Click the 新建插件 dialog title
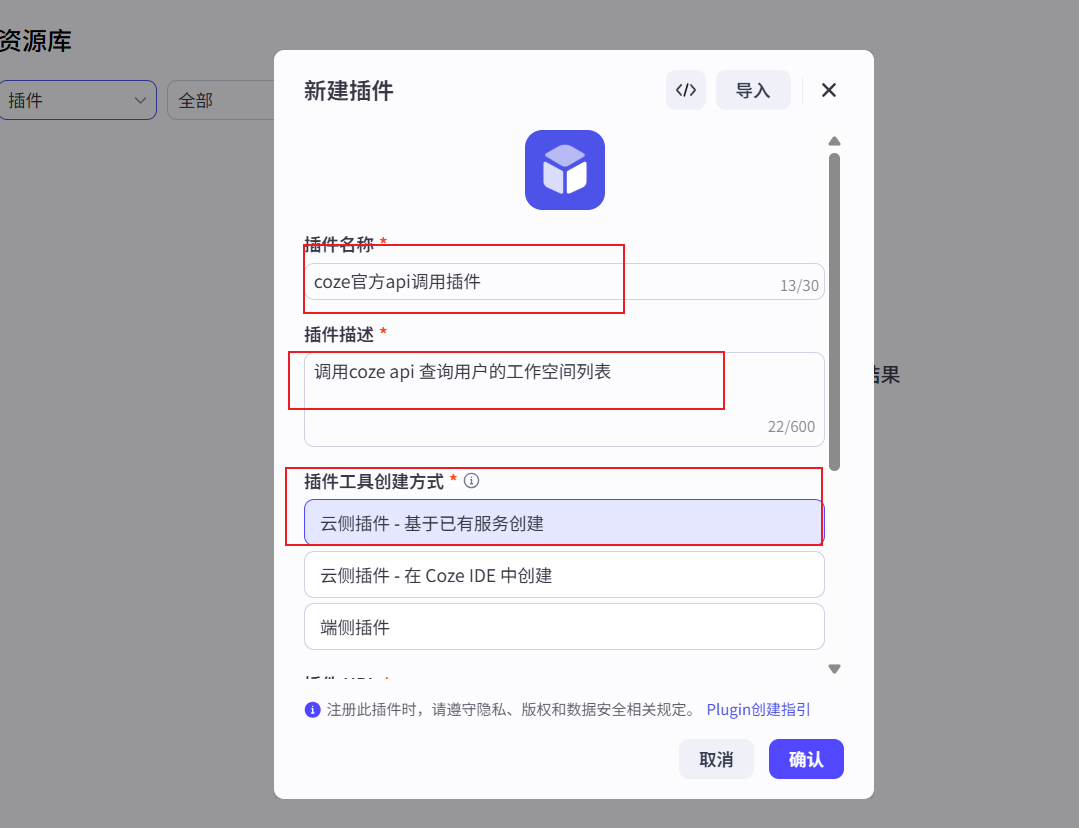The height and width of the screenshot is (828, 1079). coord(349,91)
